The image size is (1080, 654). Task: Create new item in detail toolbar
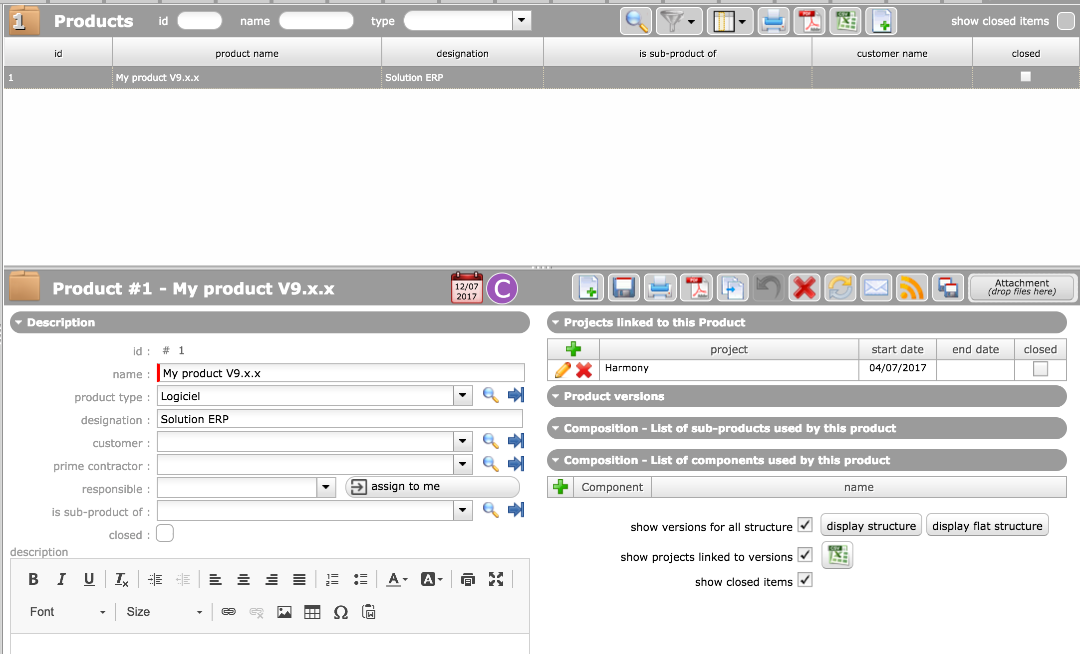pos(588,288)
